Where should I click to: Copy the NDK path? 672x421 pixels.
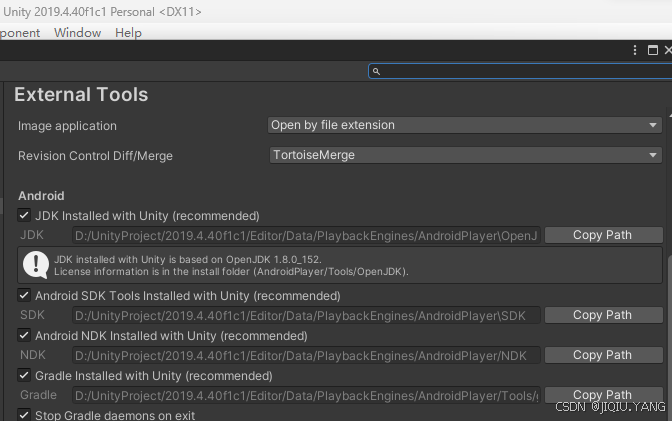pos(603,355)
